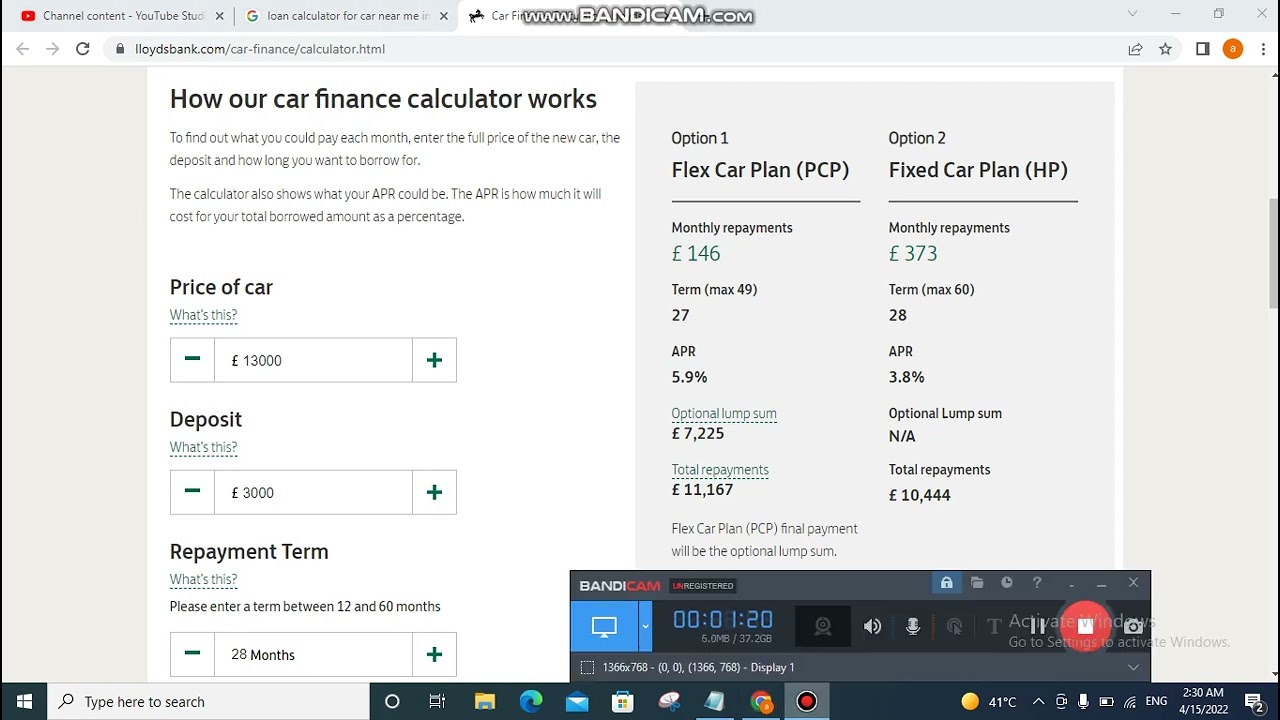1280x720 pixels.
Task: View site information via the lock icon
Action: point(120,49)
